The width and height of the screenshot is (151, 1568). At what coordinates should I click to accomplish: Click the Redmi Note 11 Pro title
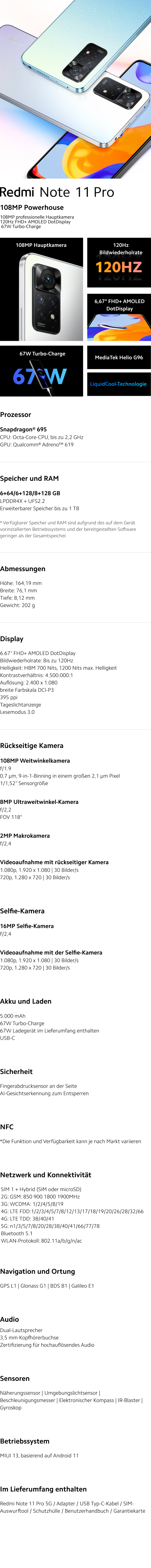57,192
